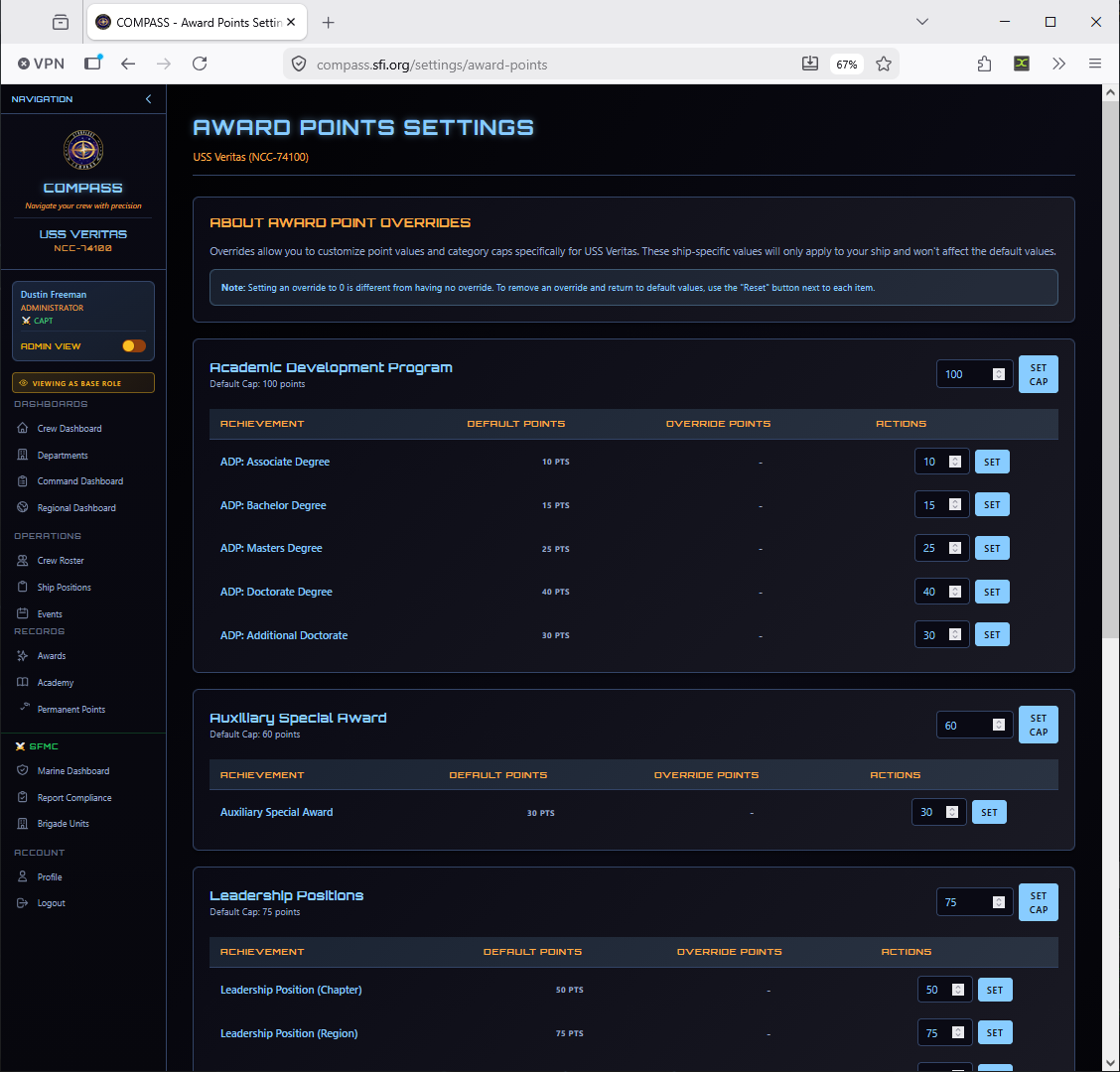The width and height of the screenshot is (1120, 1072).
Task: Open the Events calendar icon
Action: click(22, 613)
